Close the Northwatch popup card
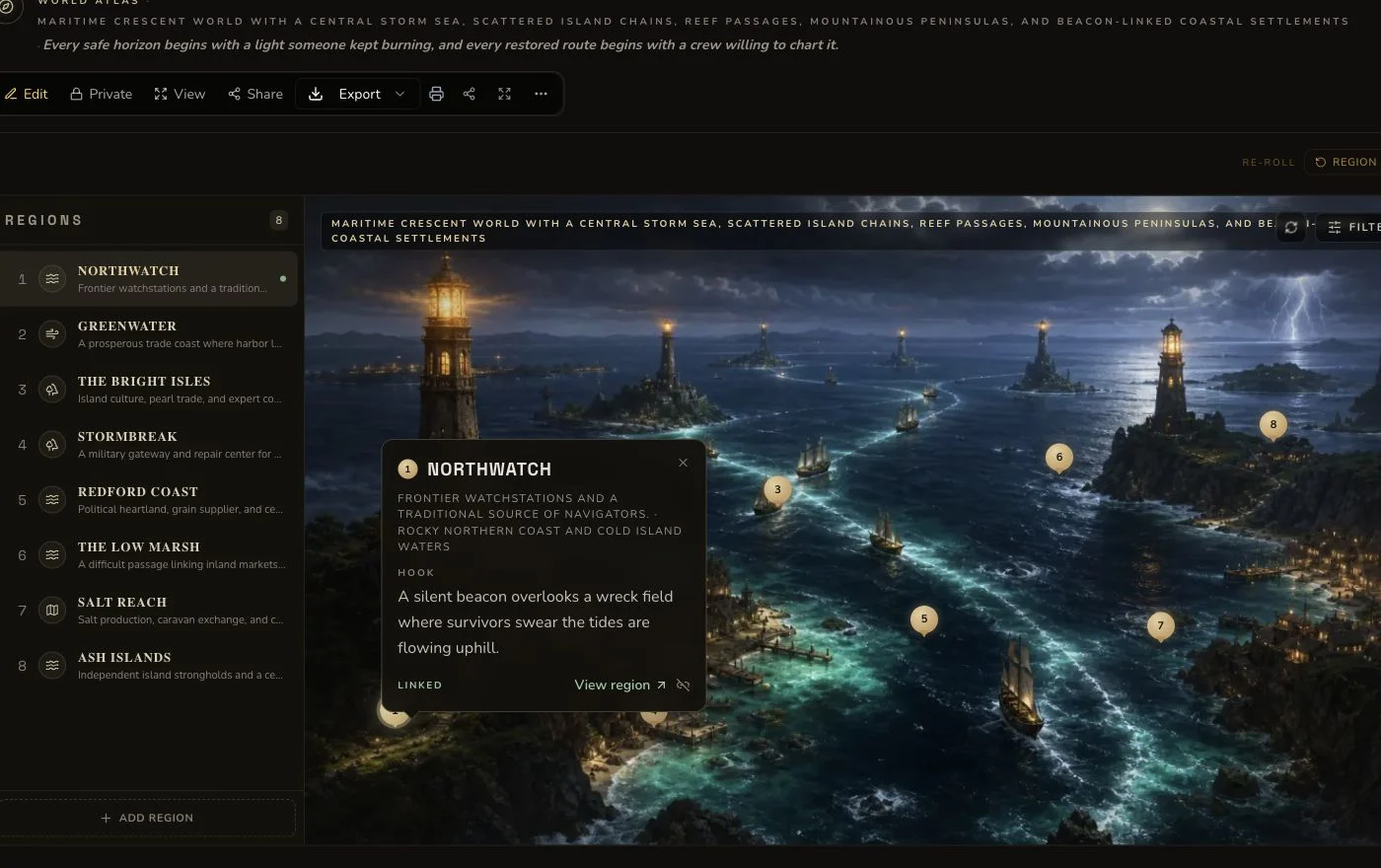 [683, 463]
